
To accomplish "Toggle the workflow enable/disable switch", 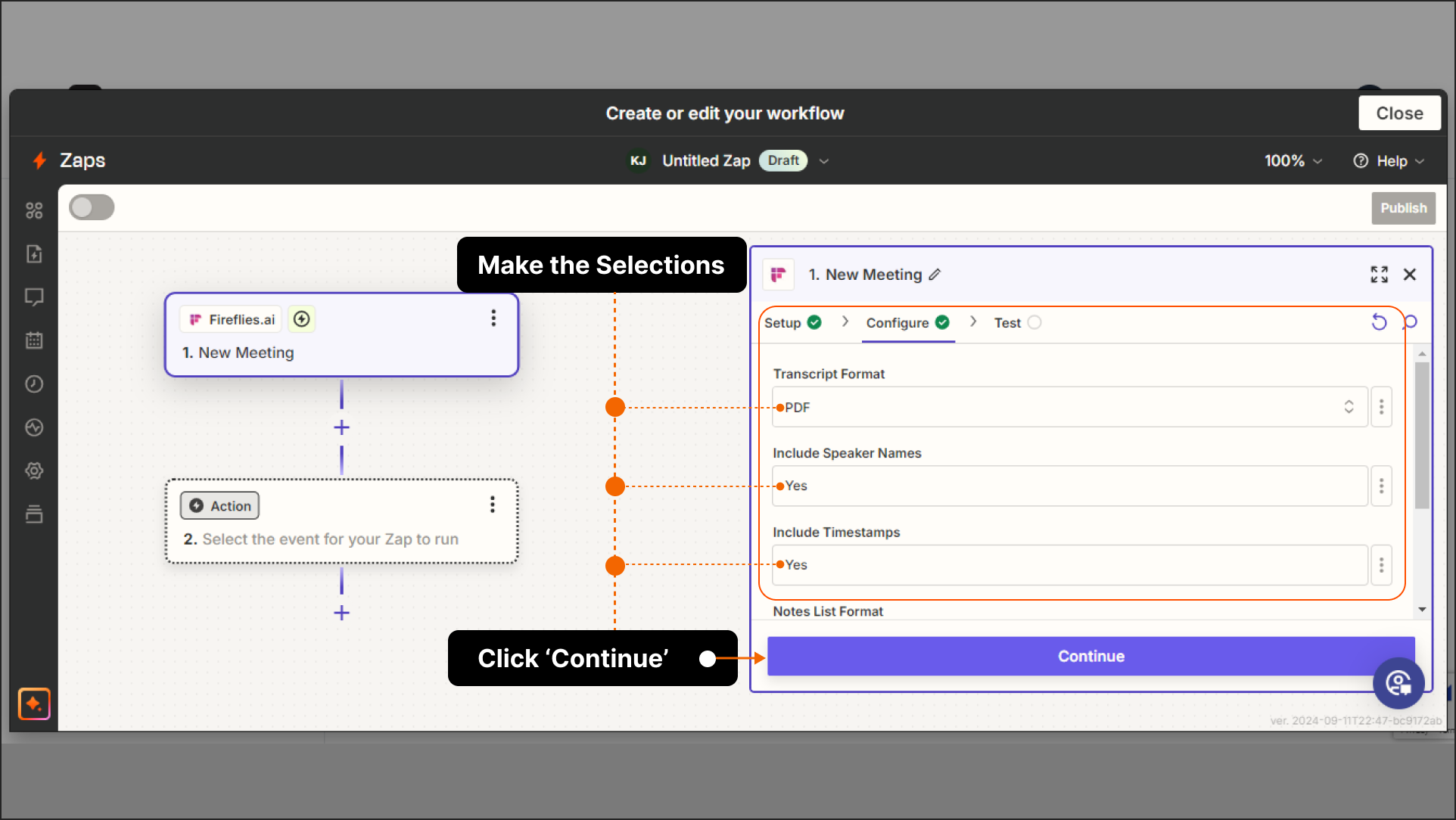I will click(x=93, y=206).
